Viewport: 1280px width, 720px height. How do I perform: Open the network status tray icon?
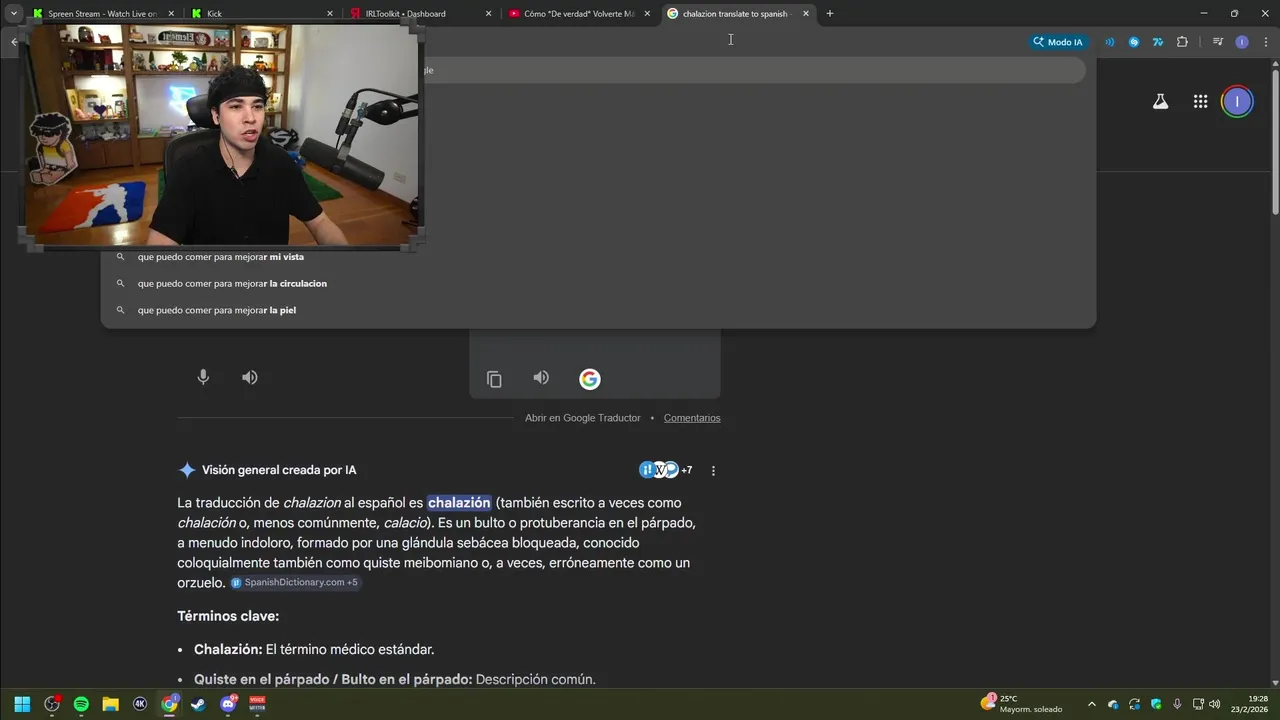(x=1198, y=704)
